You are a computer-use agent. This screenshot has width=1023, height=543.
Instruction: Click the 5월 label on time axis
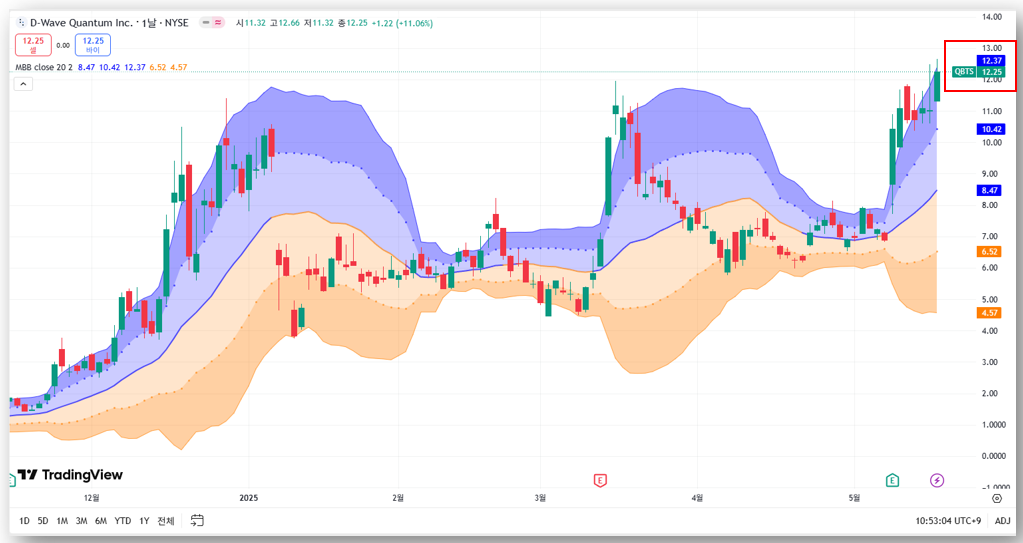[x=854, y=498]
